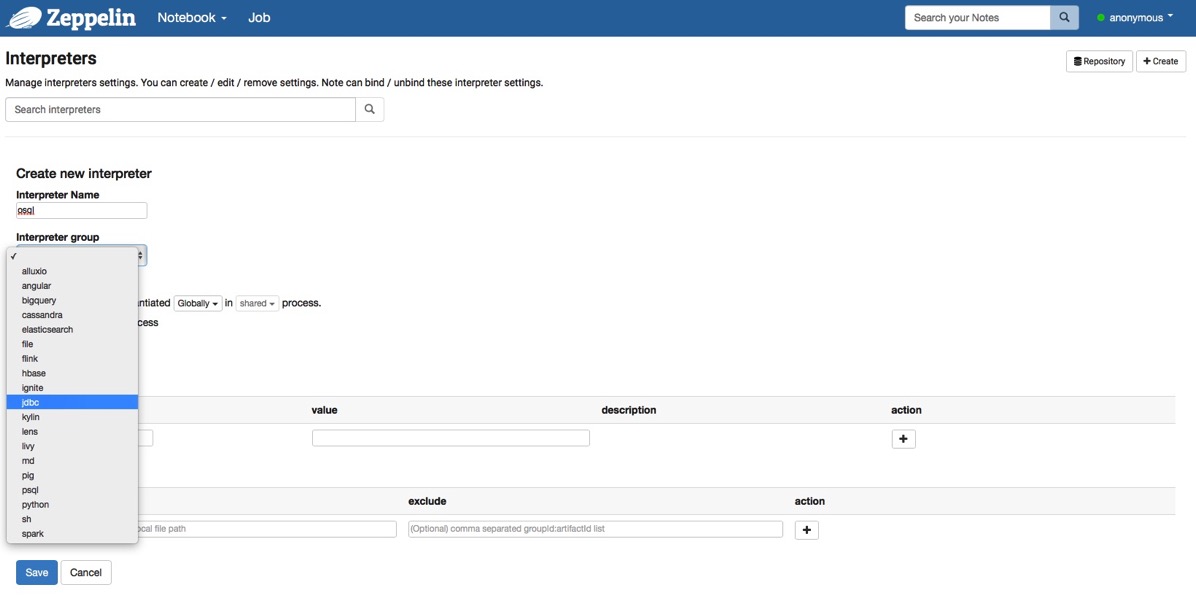
Task: Cancel interpreter creation
Action: (x=86, y=573)
